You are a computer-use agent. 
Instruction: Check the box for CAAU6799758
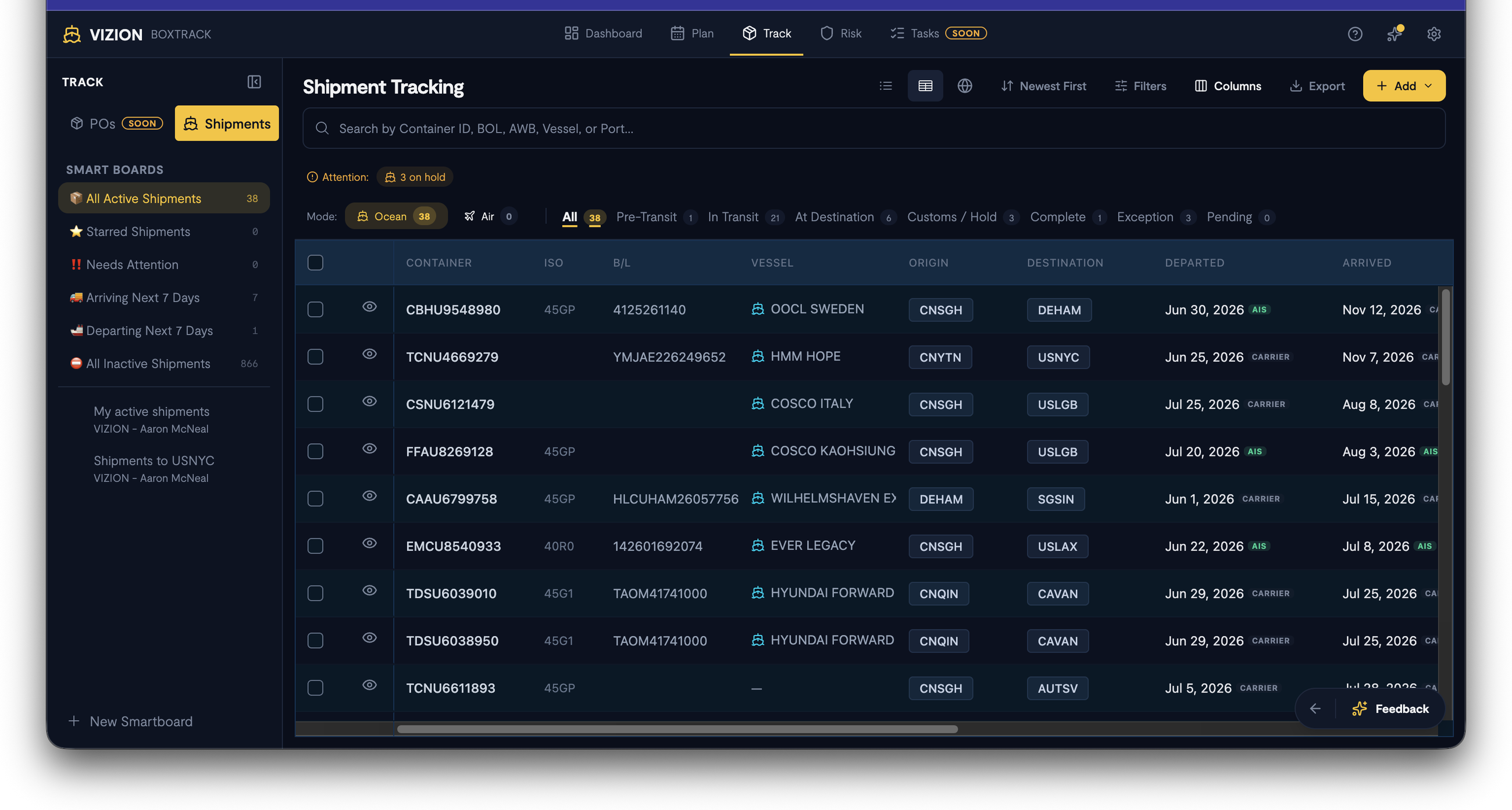(315, 498)
